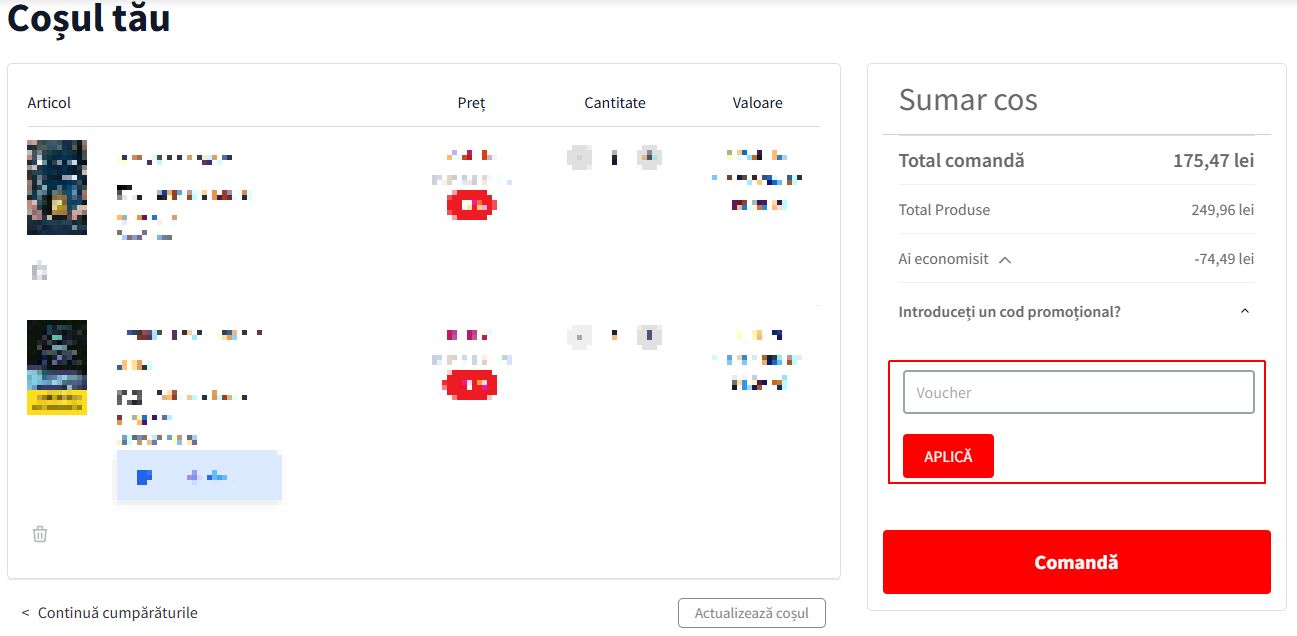Apply voucher with the APLICĂ button

948,456
